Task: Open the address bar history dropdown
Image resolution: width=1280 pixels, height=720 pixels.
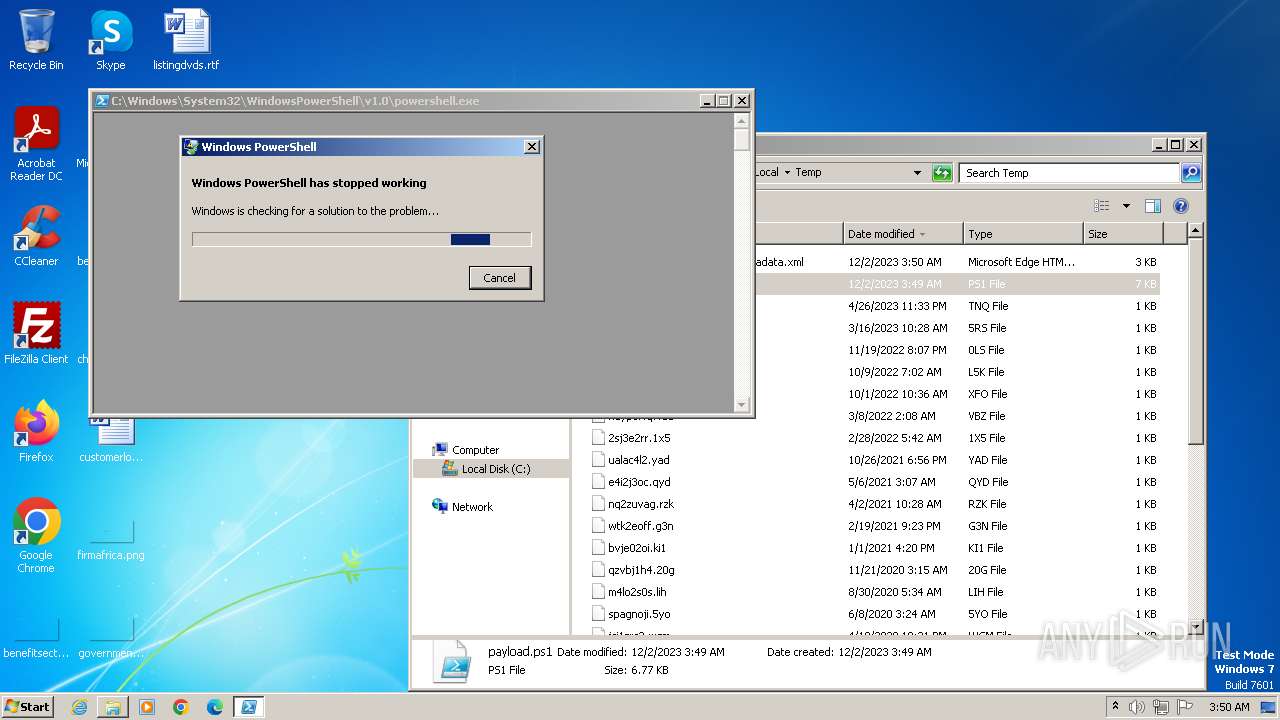Action: [x=918, y=173]
